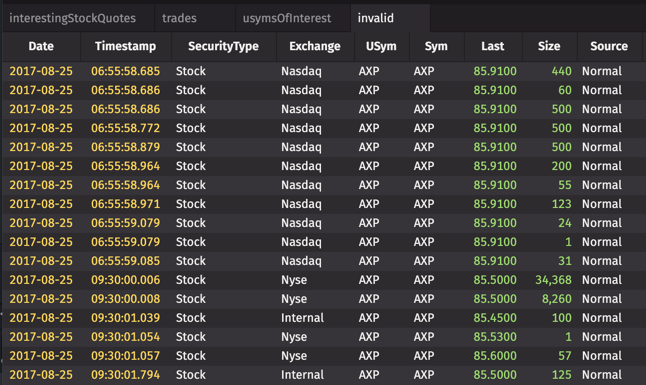646x385 pixels.
Task: Click Nyse cell in the 09:30:01.057 row
Action: click(x=294, y=356)
